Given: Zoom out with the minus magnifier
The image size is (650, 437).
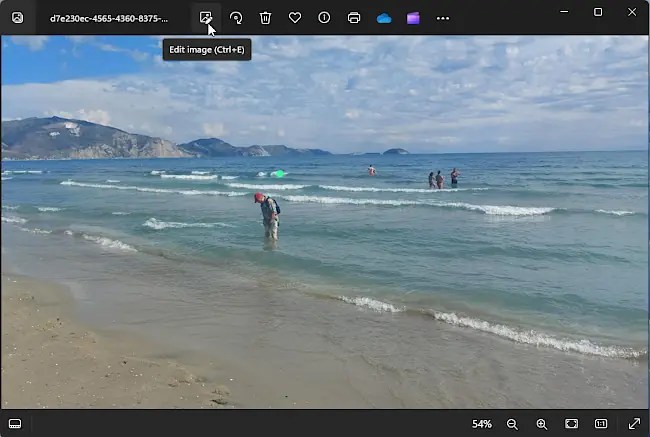Looking at the screenshot, I should (x=512, y=424).
